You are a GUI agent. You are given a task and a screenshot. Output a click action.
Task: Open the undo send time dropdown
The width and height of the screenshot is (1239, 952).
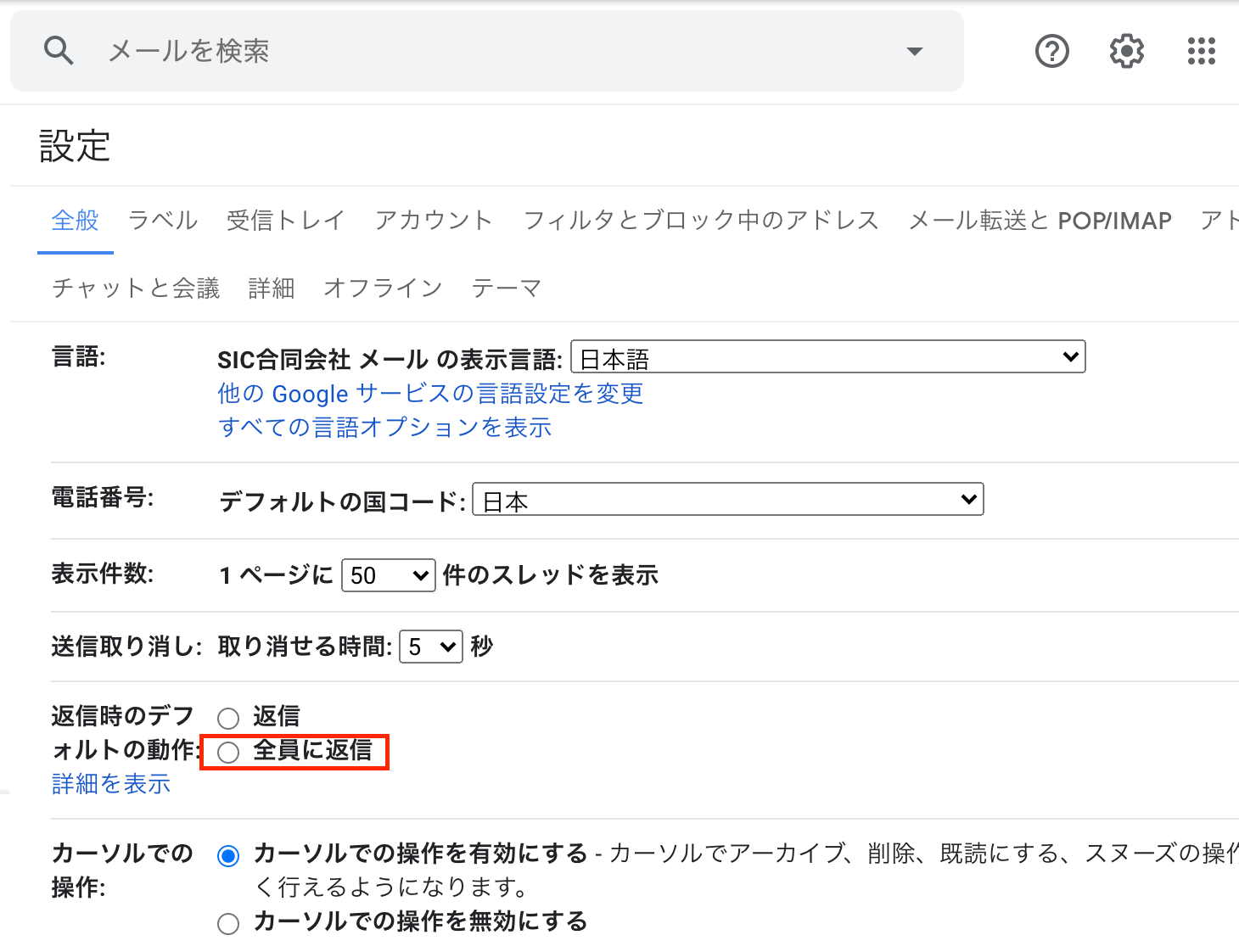430,647
